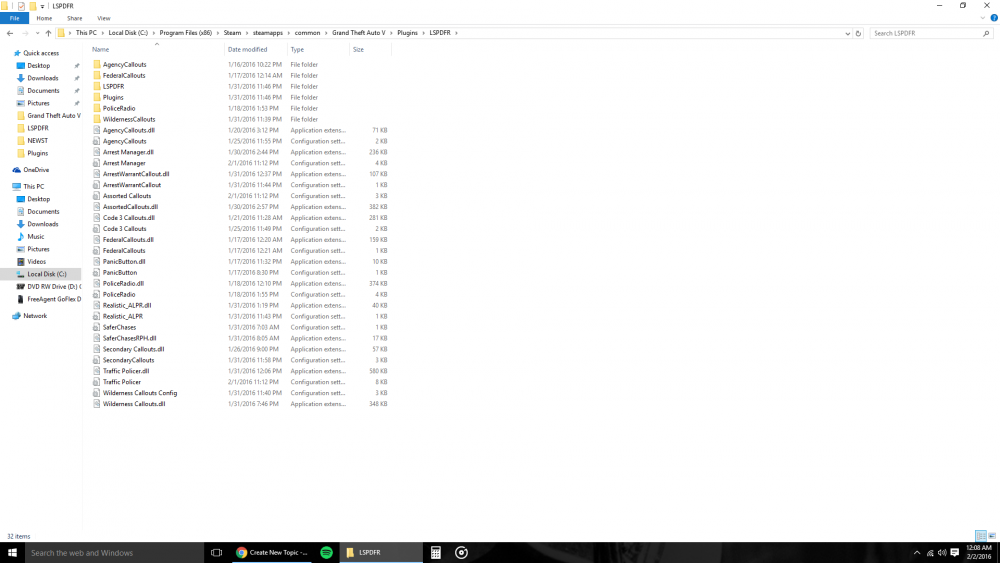Screen dimensions: 1000x563
Task: Select the Realistic_ALPR.dll file
Action: click(x=127, y=305)
